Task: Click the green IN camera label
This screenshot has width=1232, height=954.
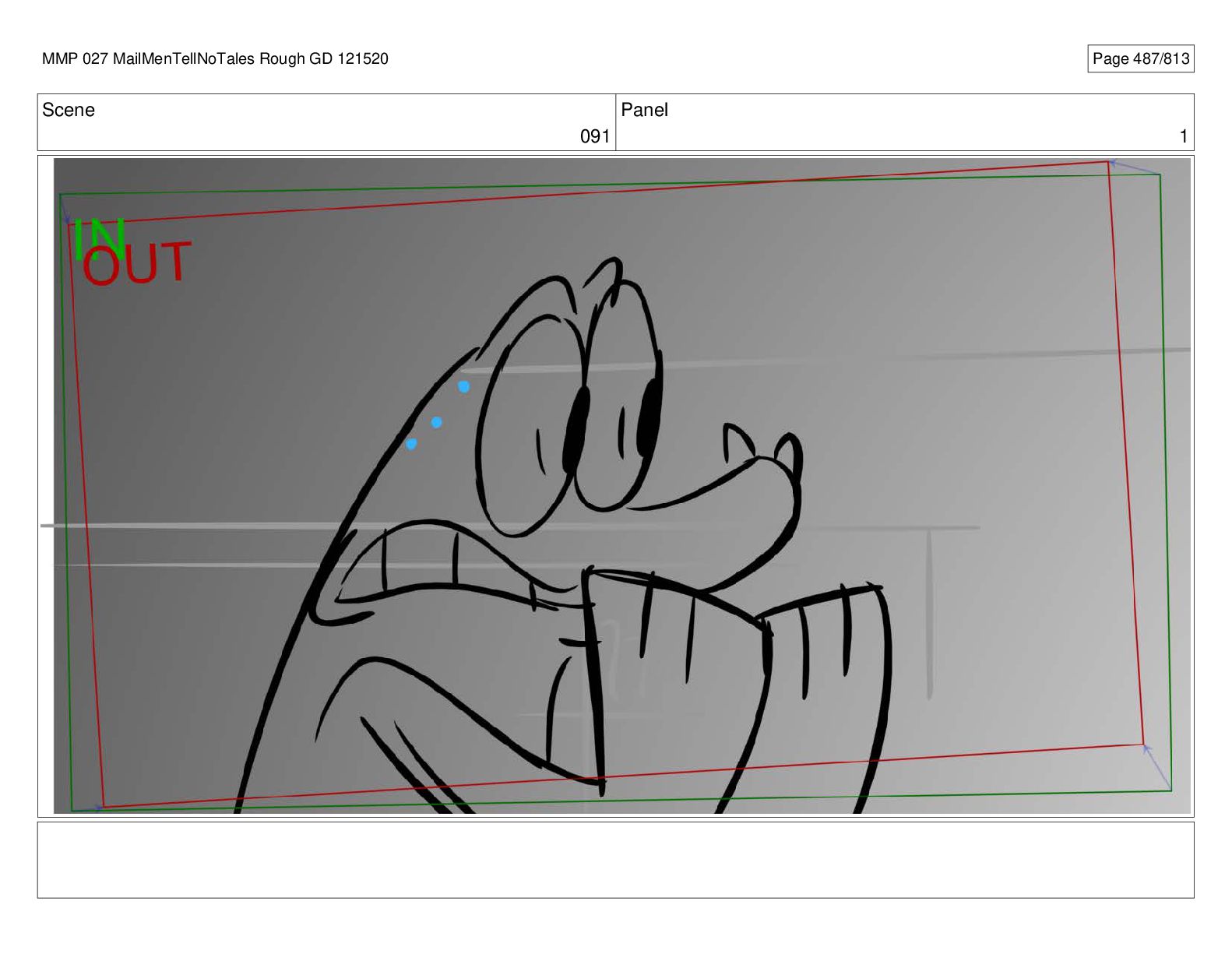Action: tap(100, 238)
